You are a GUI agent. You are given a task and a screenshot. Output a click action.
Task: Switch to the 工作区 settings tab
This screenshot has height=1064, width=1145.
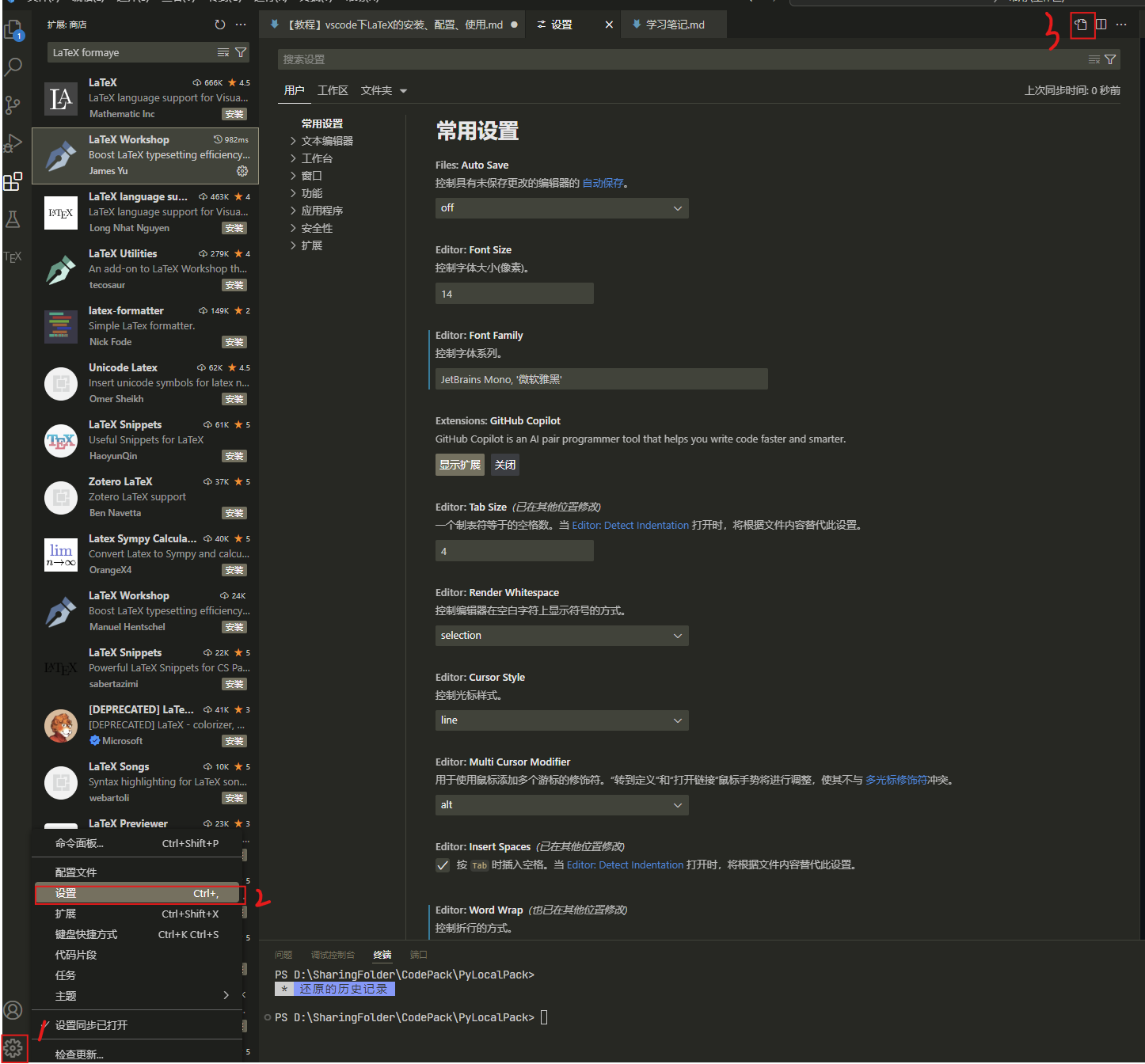[333, 90]
